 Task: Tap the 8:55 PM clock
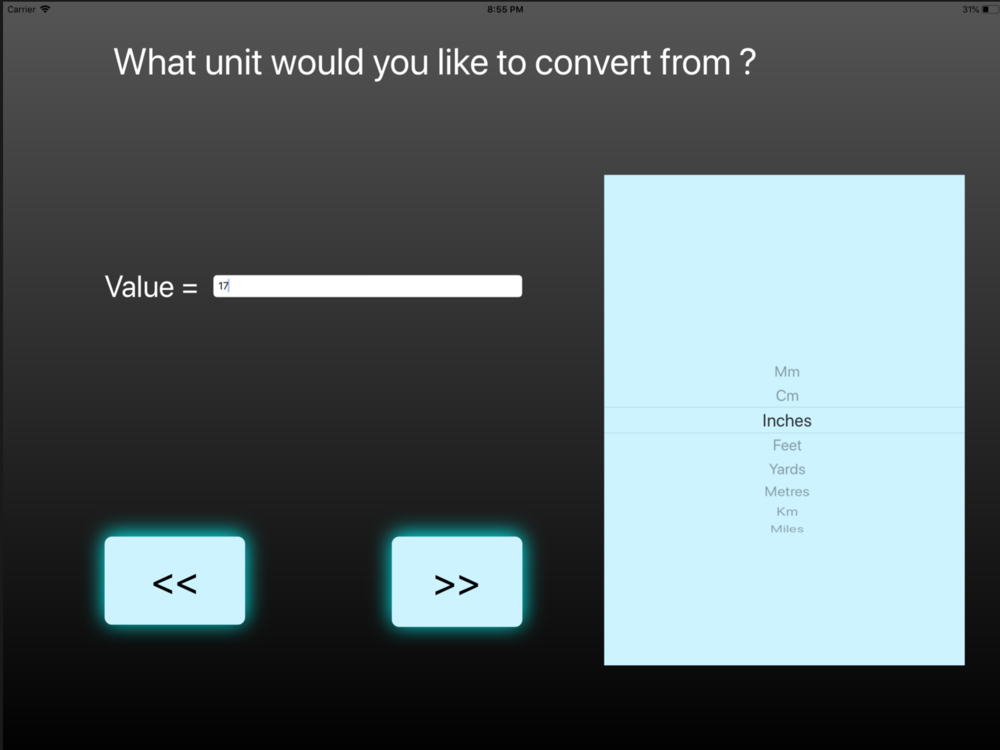pyautogui.click(x=505, y=9)
